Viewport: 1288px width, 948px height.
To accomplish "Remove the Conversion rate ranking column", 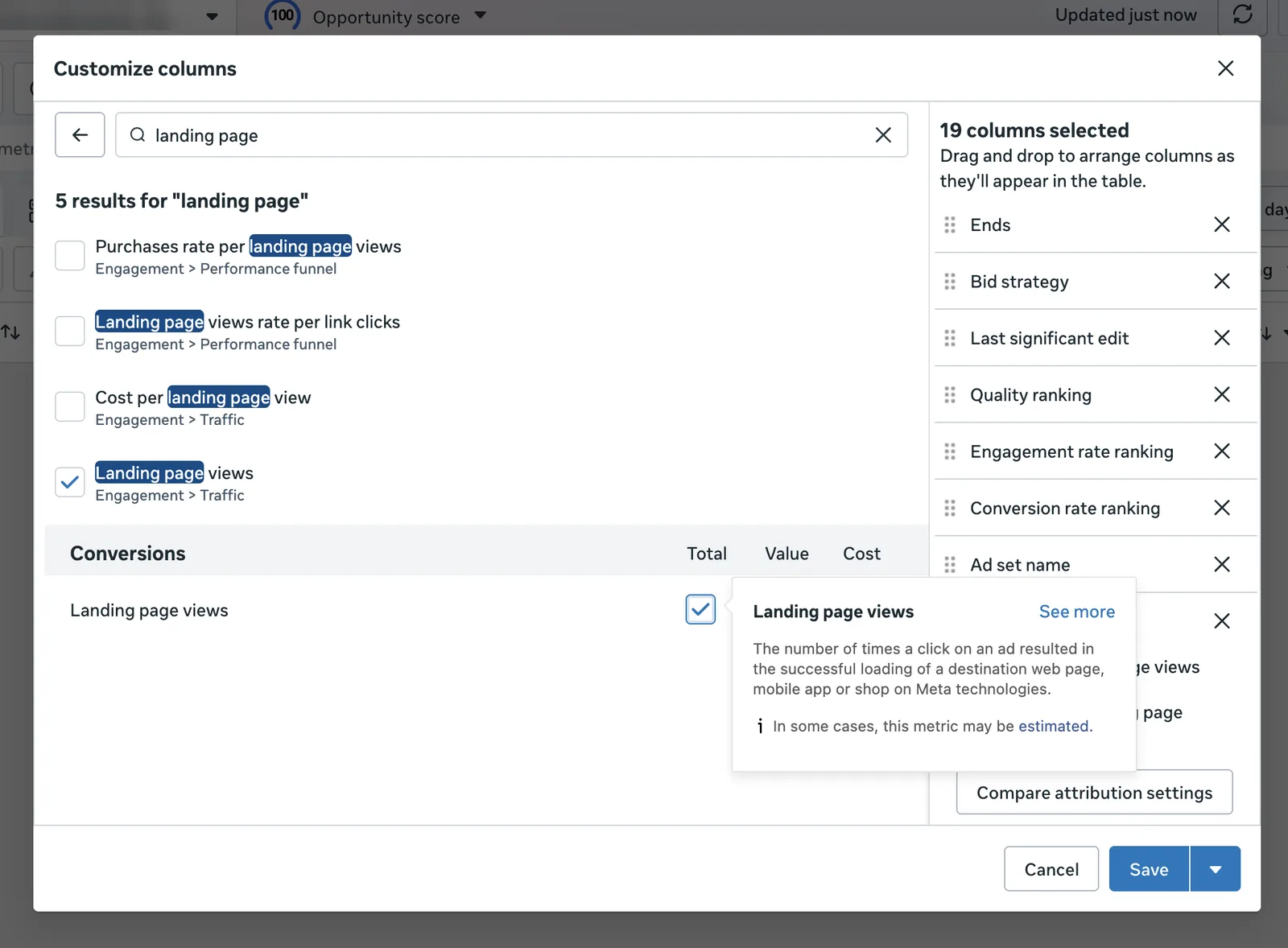I will click(x=1222, y=508).
